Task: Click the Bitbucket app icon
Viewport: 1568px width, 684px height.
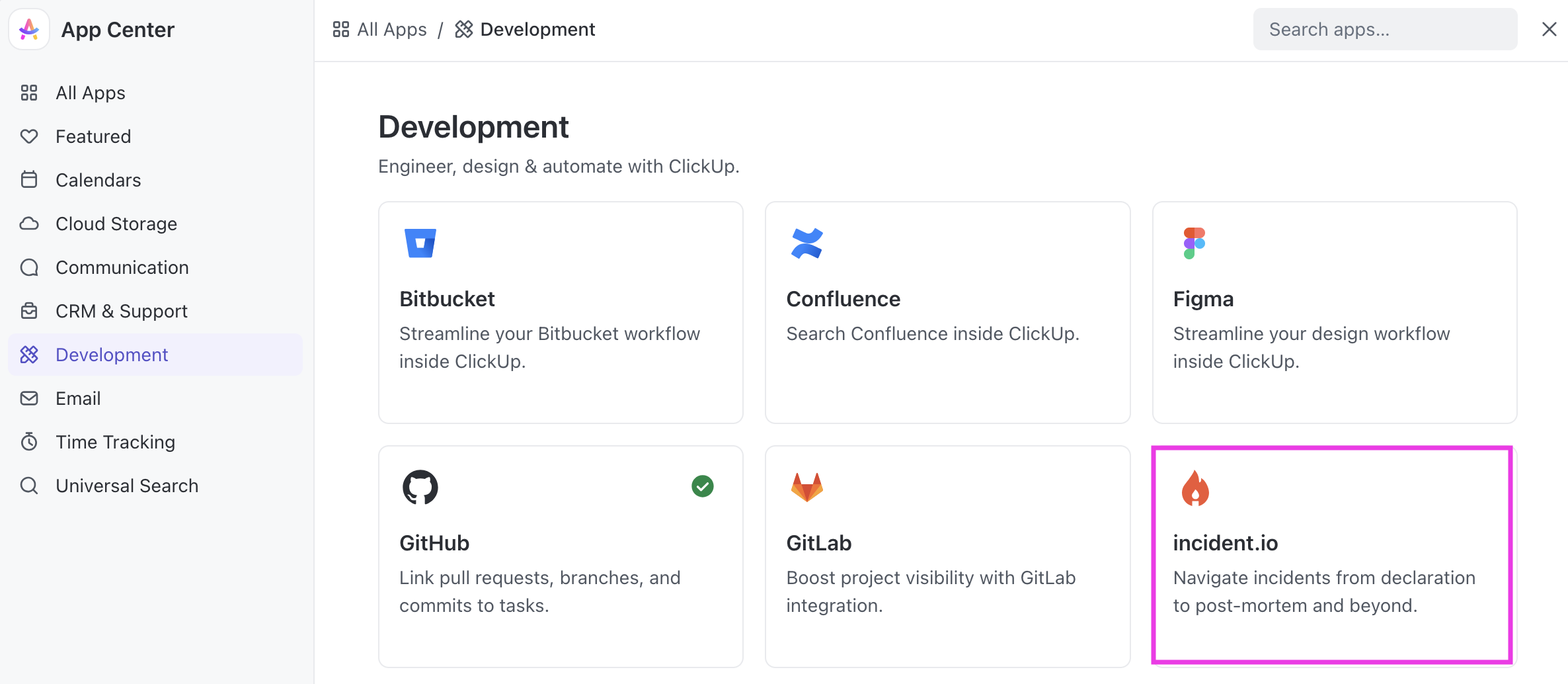Action: (x=420, y=242)
